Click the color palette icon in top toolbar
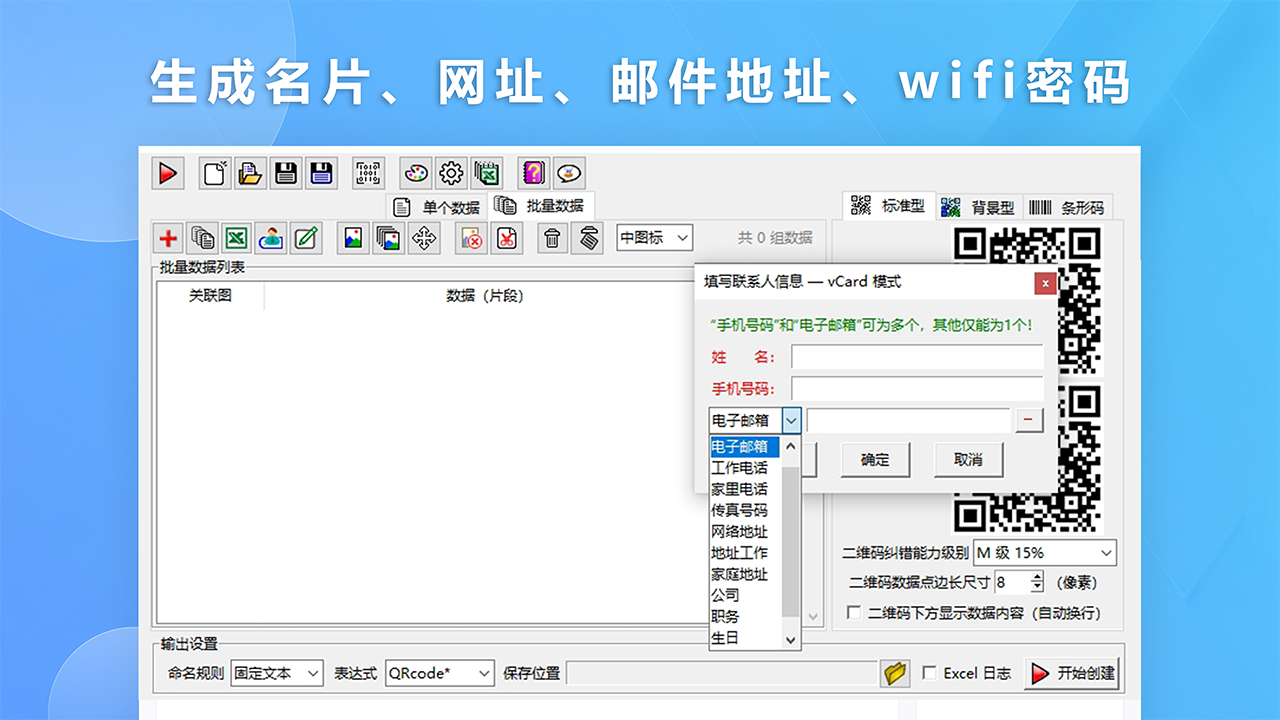The width and height of the screenshot is (1280, 720). tap(417, 173)
